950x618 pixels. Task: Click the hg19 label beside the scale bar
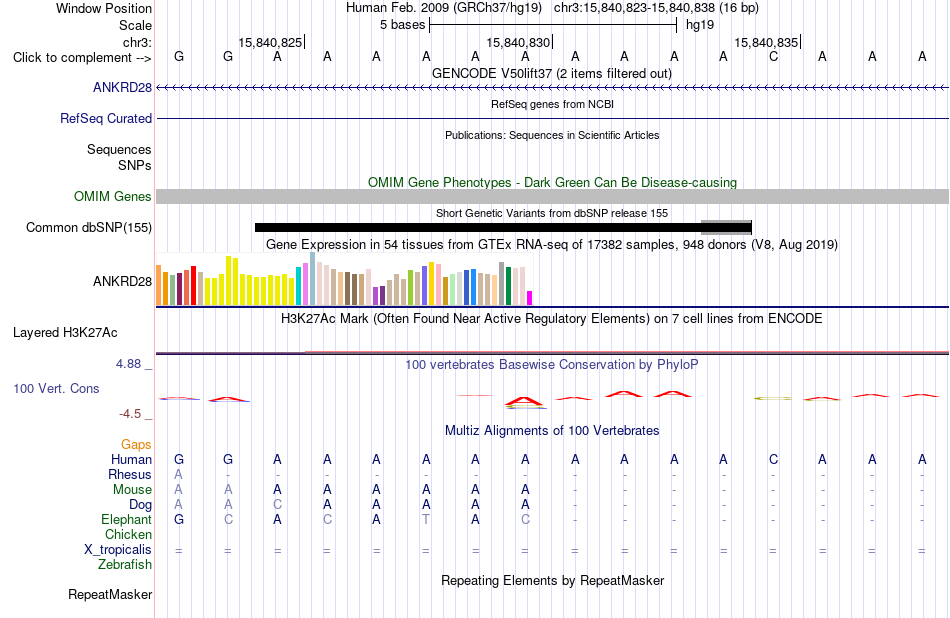pos(700,25)
